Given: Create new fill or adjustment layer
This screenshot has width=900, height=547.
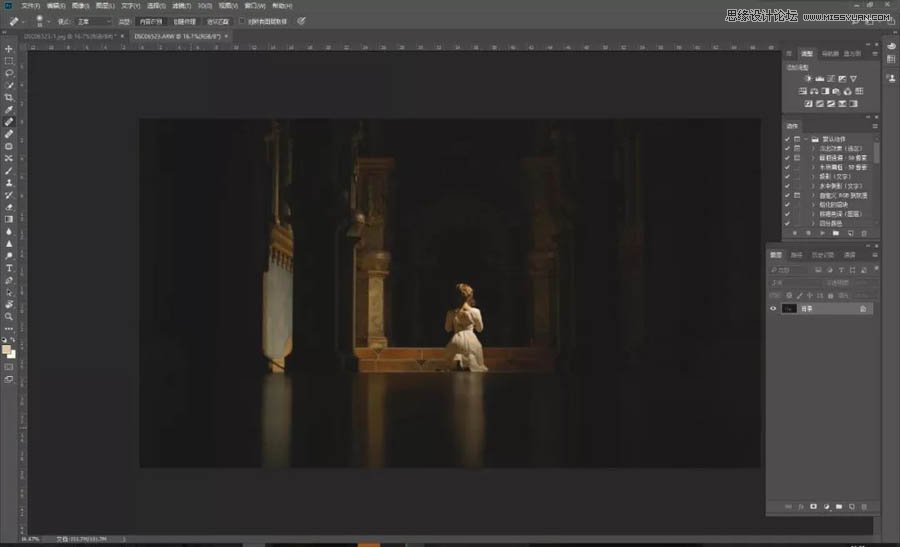Looking at the screenshot, I should click(x=827, y=507).
